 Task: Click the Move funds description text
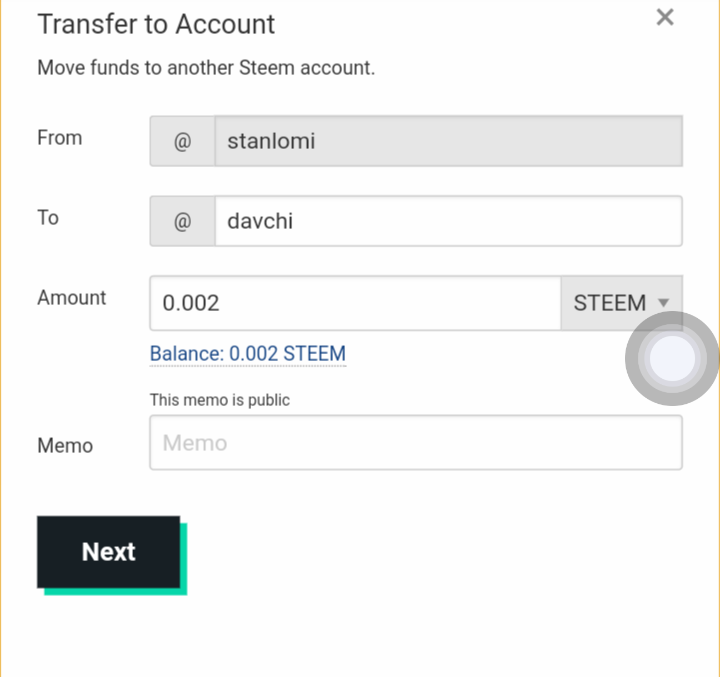point(206,69)
